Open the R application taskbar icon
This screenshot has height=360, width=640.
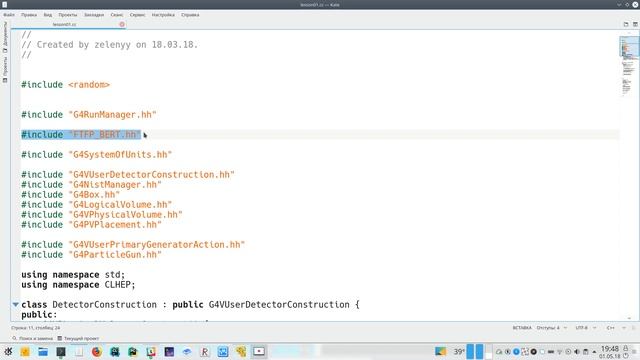[x=205, y=351]
